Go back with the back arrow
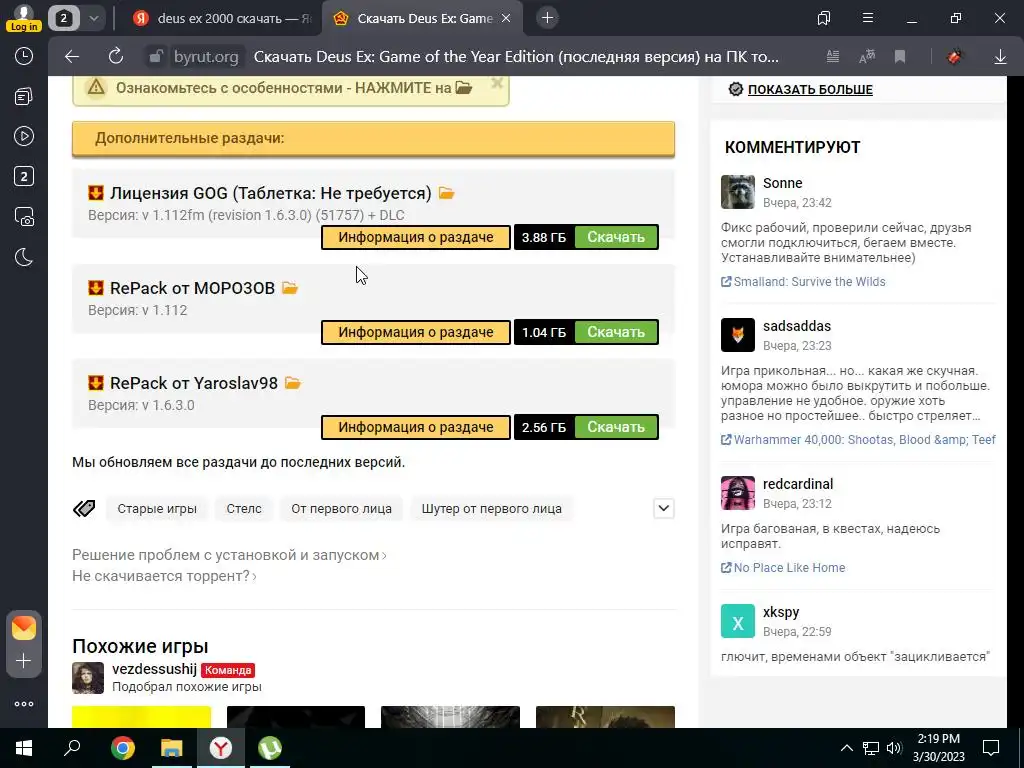Screen dimensions: 1024x768 point(72,57)
